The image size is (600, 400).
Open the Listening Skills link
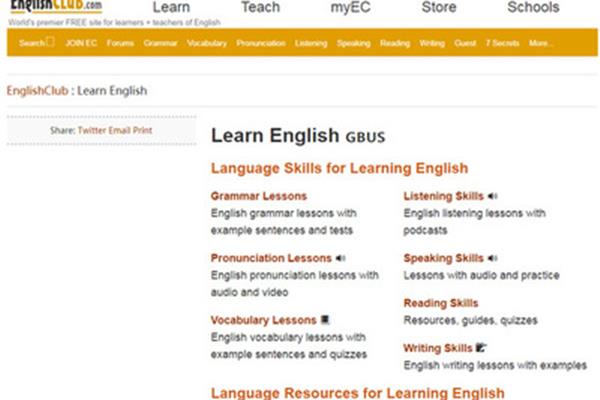click(444, 196)
